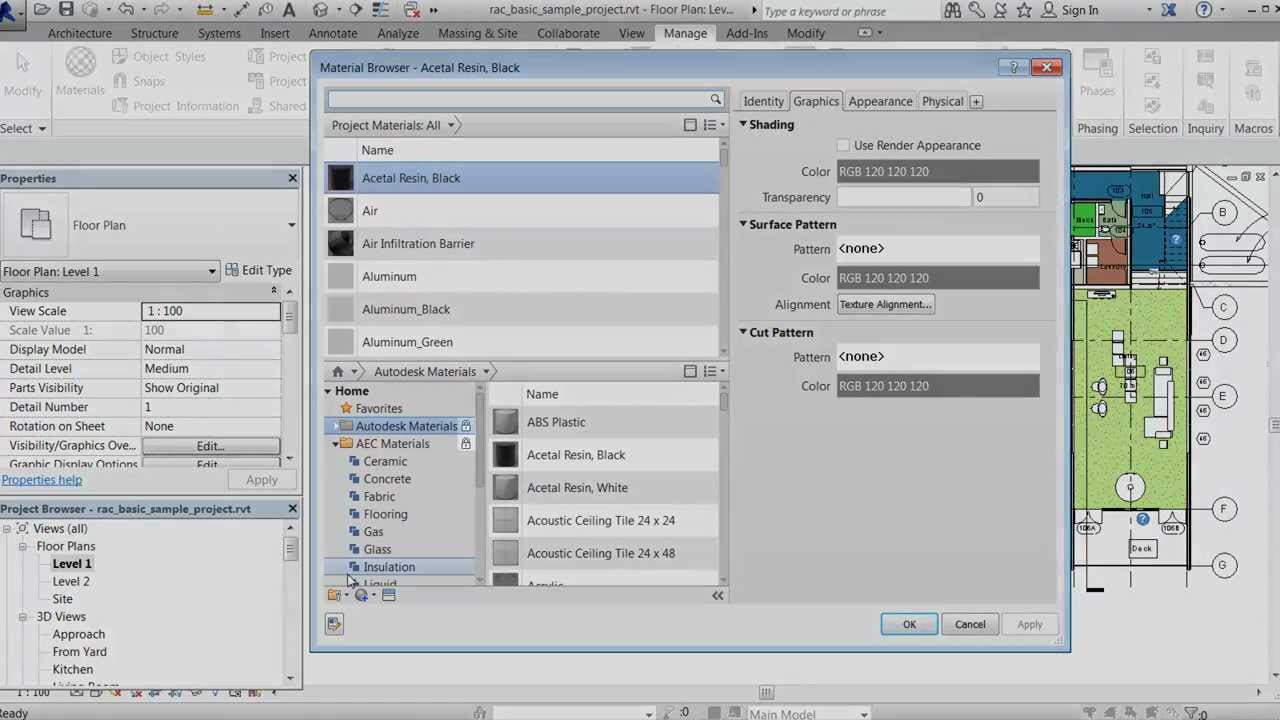Click the Exchange Apps X icon

pos(1168,10)
